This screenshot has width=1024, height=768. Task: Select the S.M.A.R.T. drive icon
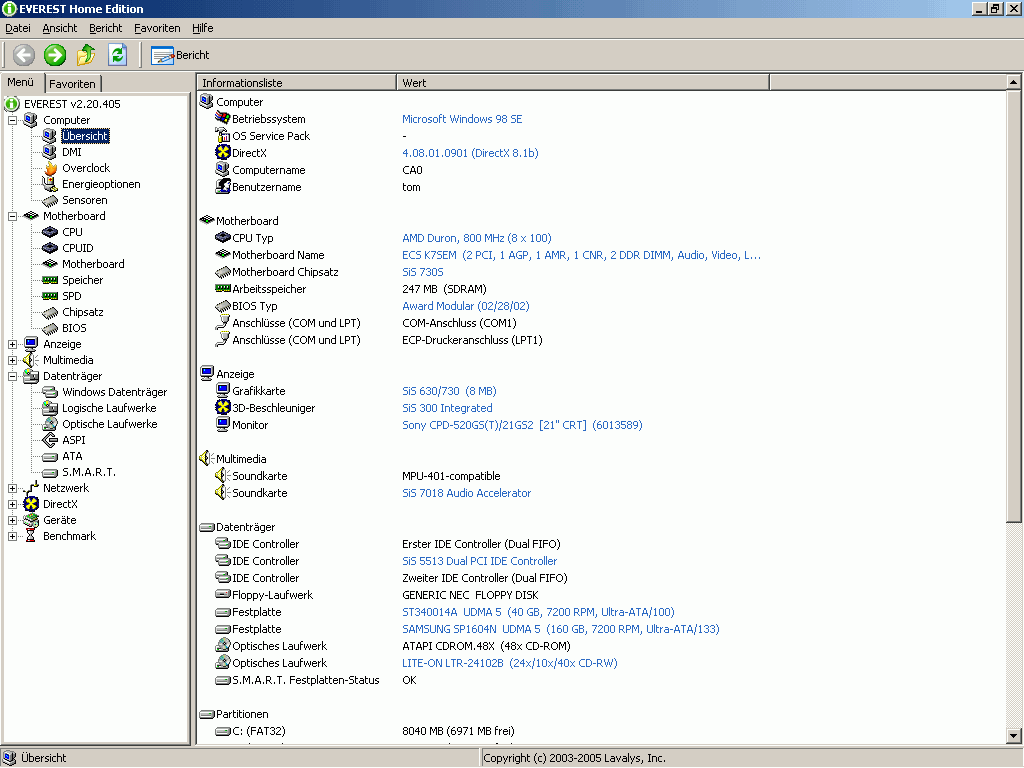point(50,472)
